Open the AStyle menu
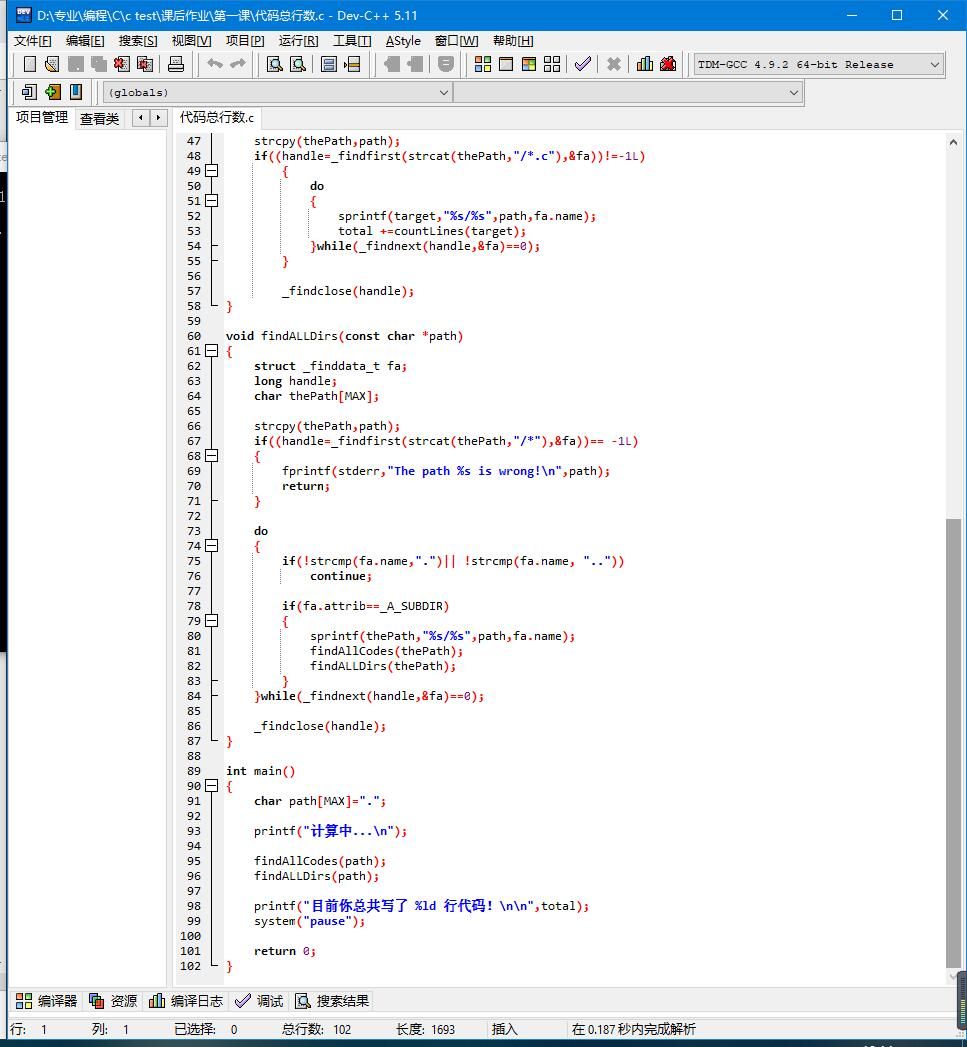 coord(403,41)
